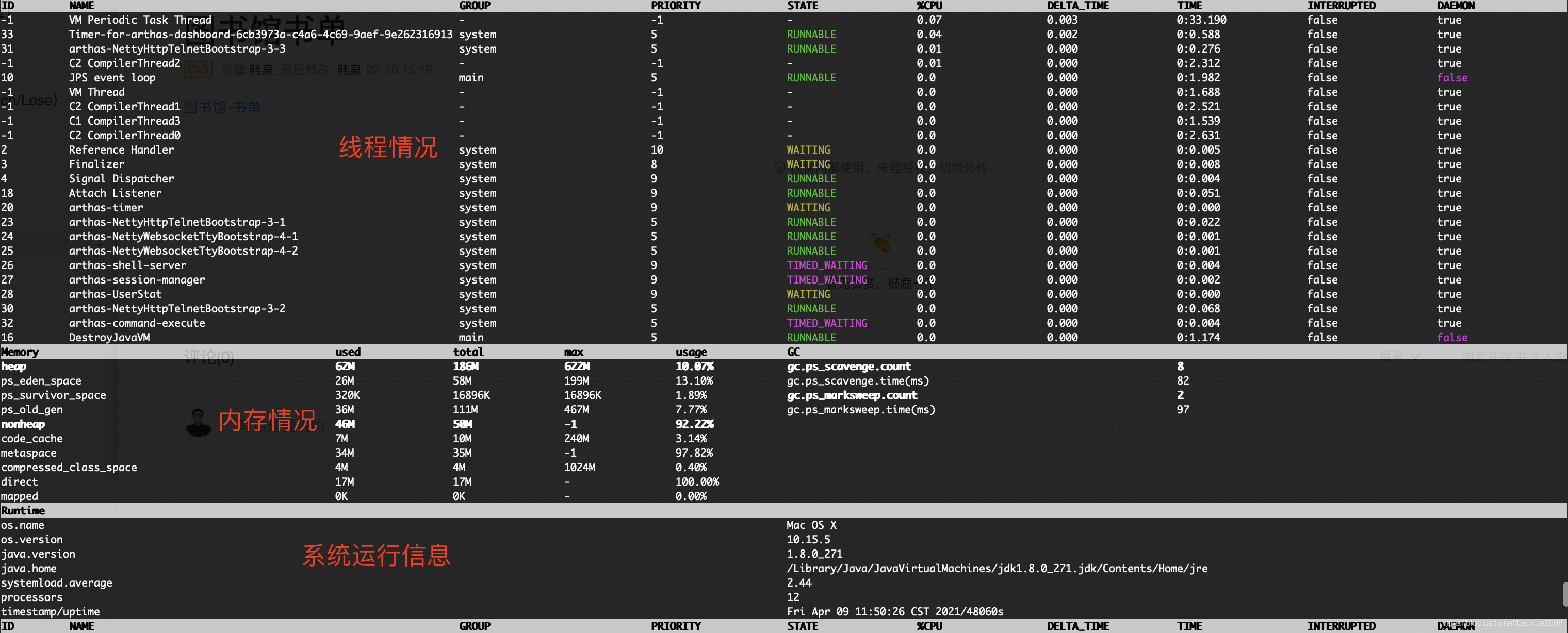Screen dimensions: 1568x633
Task: Click the heap usage value 10.07%
Action: (x=694, y=367)
